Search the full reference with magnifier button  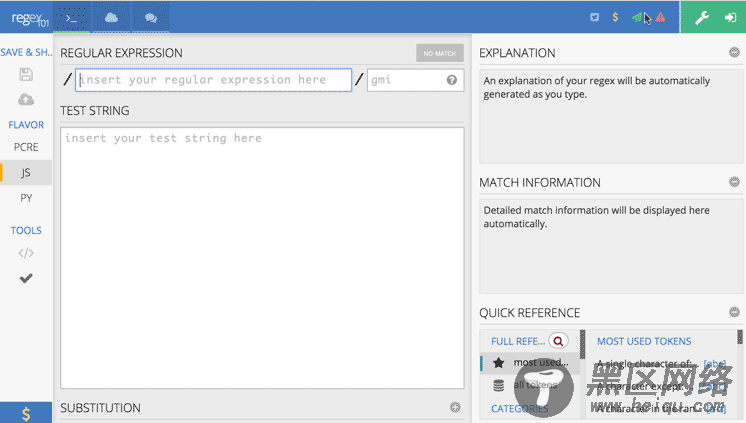point(558,341)
